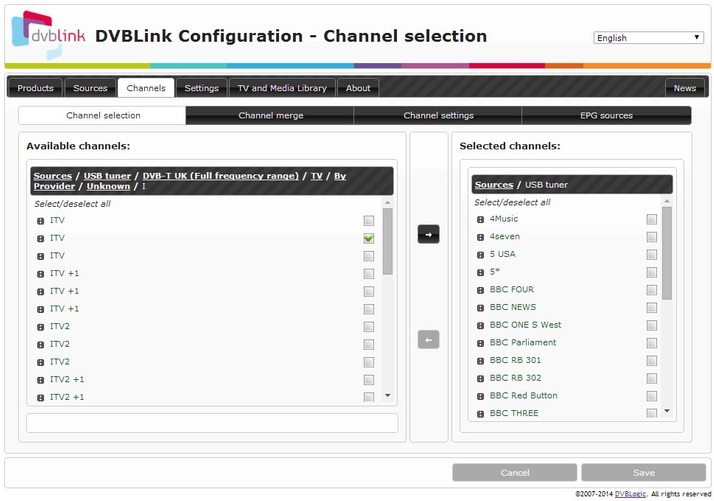Tick the BBC ONE S West checkbox

[x=652, y=325]
